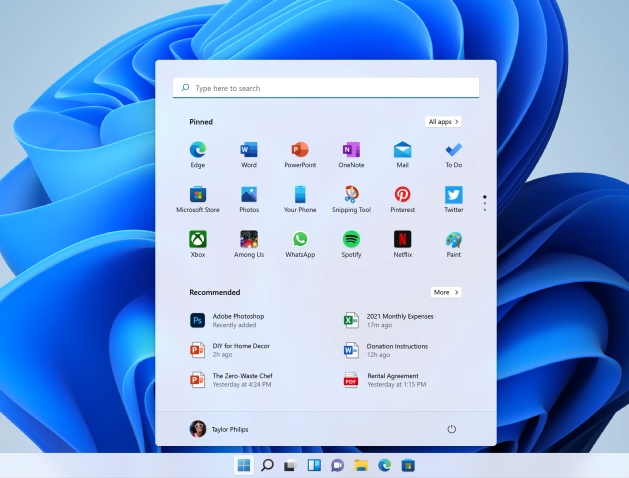The image size is (629, 478).
Task: Launch WhatsApp from Pinned apps
Action: coord(300,240)
